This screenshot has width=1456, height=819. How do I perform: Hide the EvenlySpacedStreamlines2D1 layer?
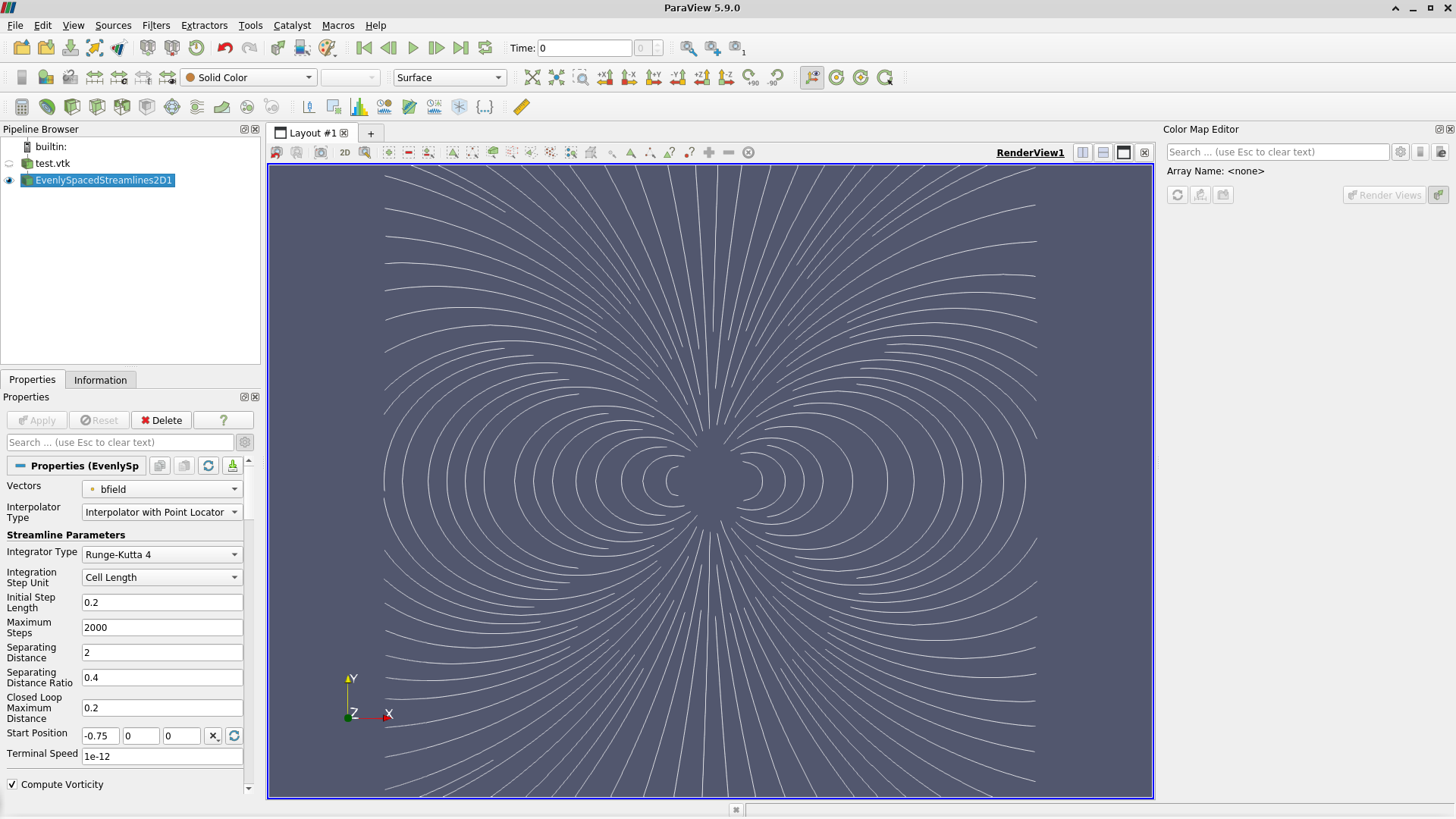[9, 180]
